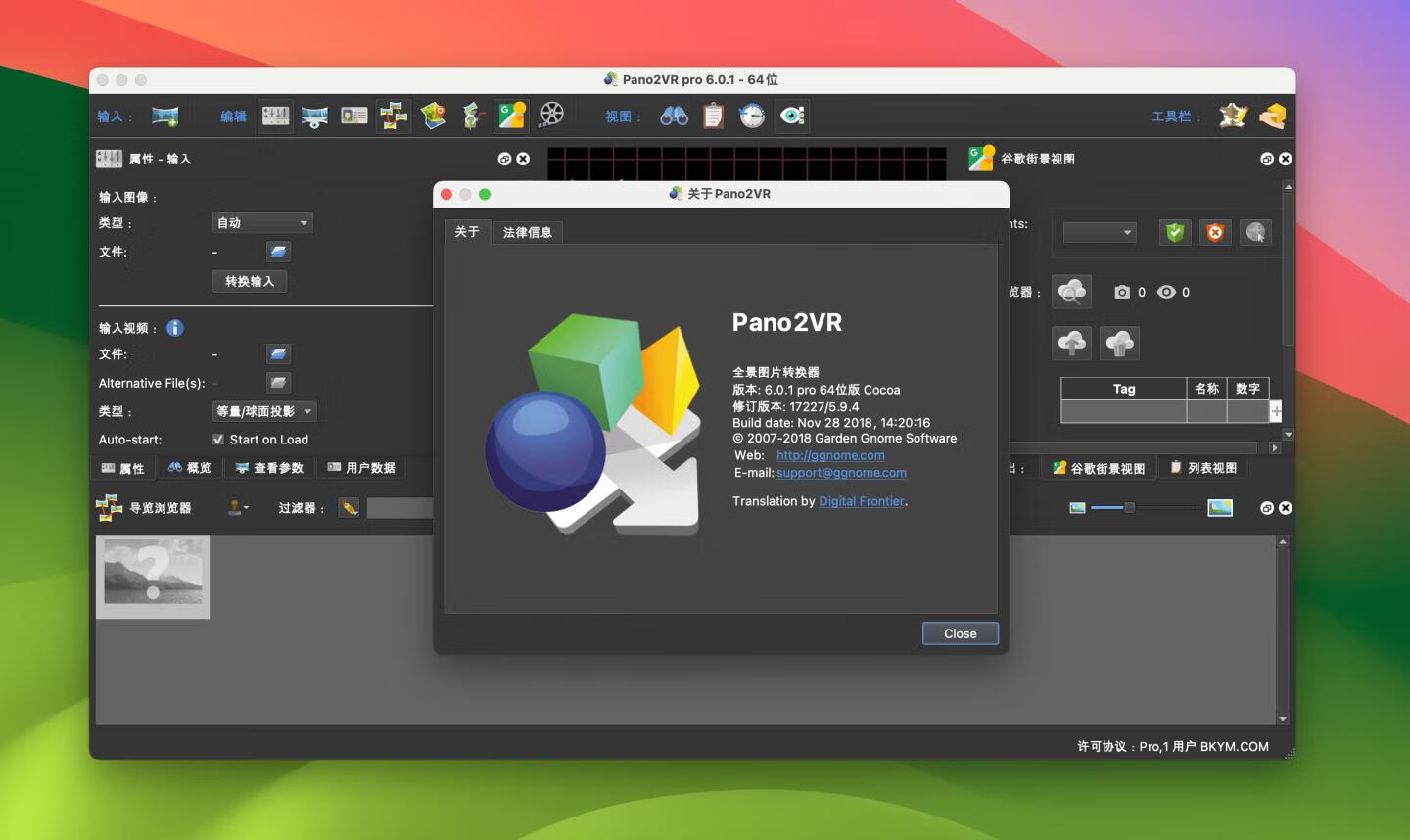Close the Google Street View panel
This screenshot has width=1410, height=840.
click(1286, 159)
